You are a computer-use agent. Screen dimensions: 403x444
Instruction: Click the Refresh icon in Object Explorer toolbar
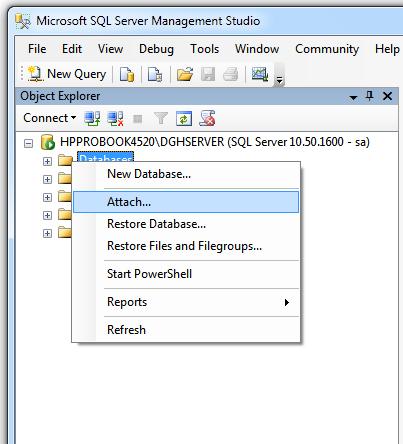tap(184, 118)
